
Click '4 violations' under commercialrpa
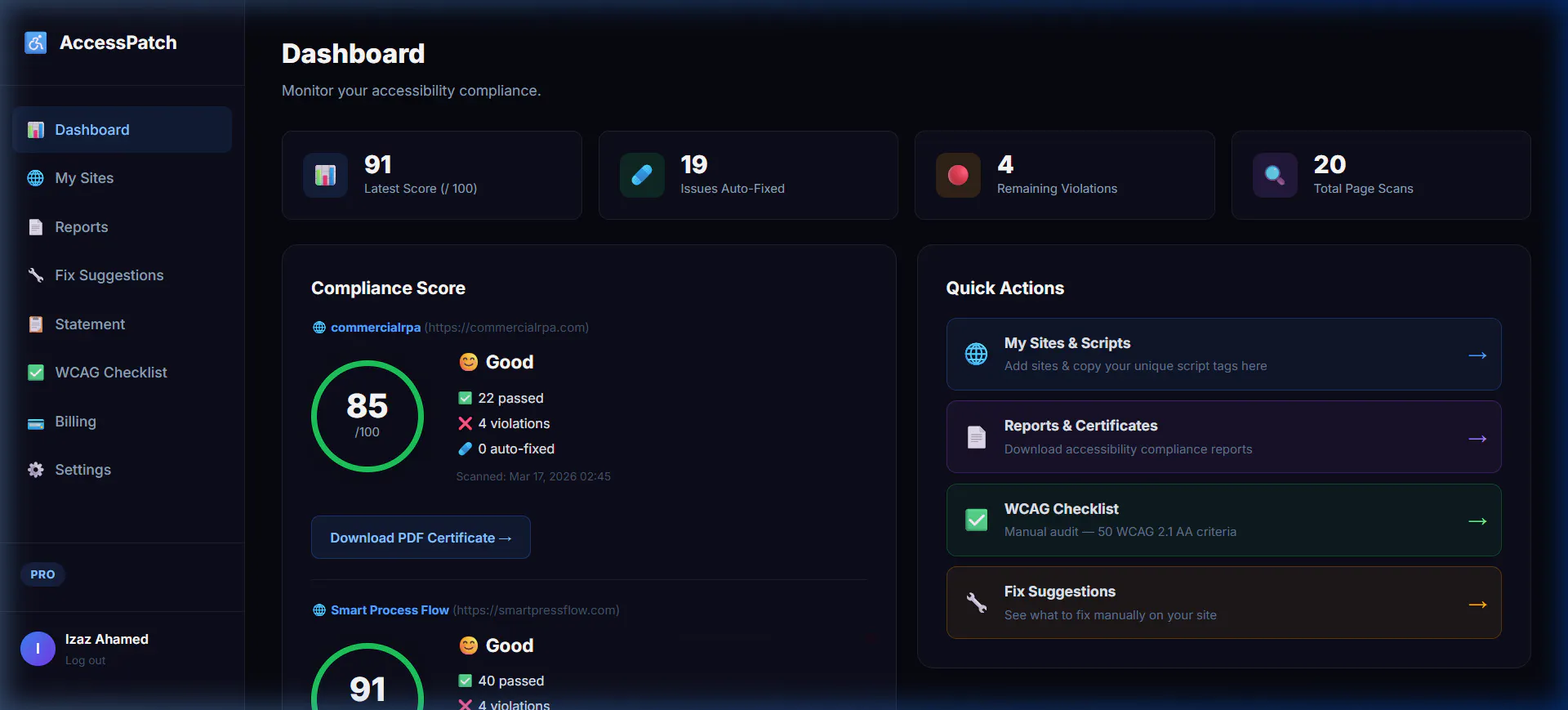[x=514, y=423]
